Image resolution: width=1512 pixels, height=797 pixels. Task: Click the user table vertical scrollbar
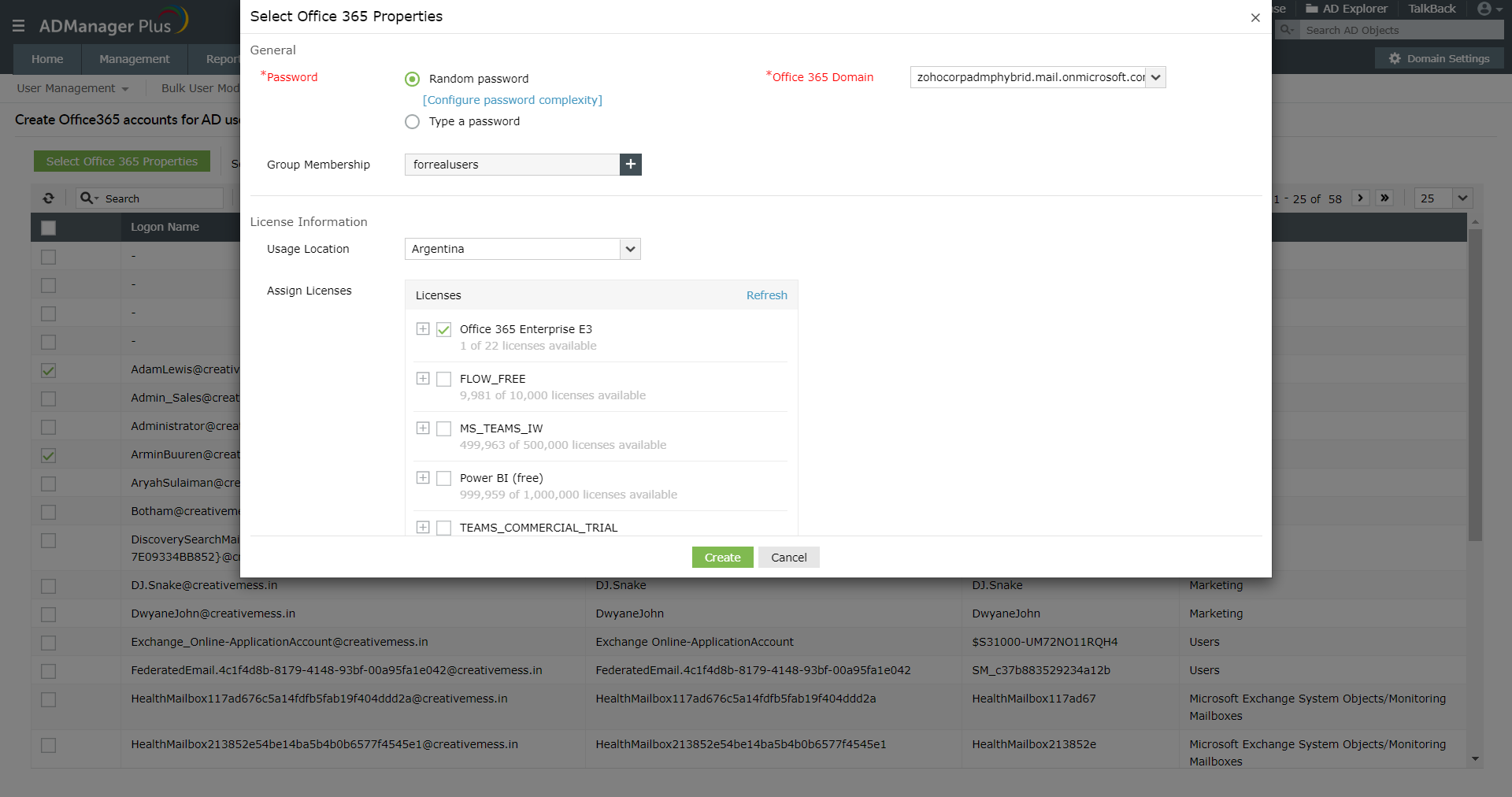(x=1475, y=385)
